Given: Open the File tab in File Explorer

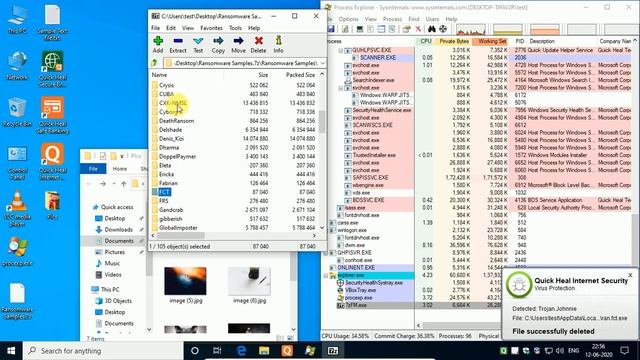Looking at the screenshot, I should tap(93, 169).
